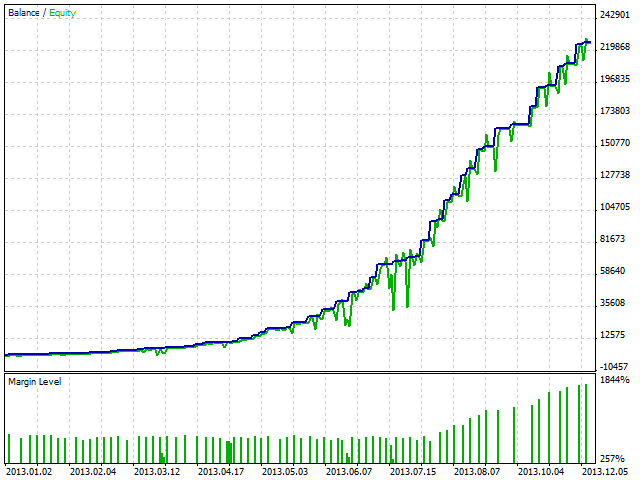Click the 2013.07.15 date label
The height and width of the screenshot is (480, 640).
tap(413, 472)
